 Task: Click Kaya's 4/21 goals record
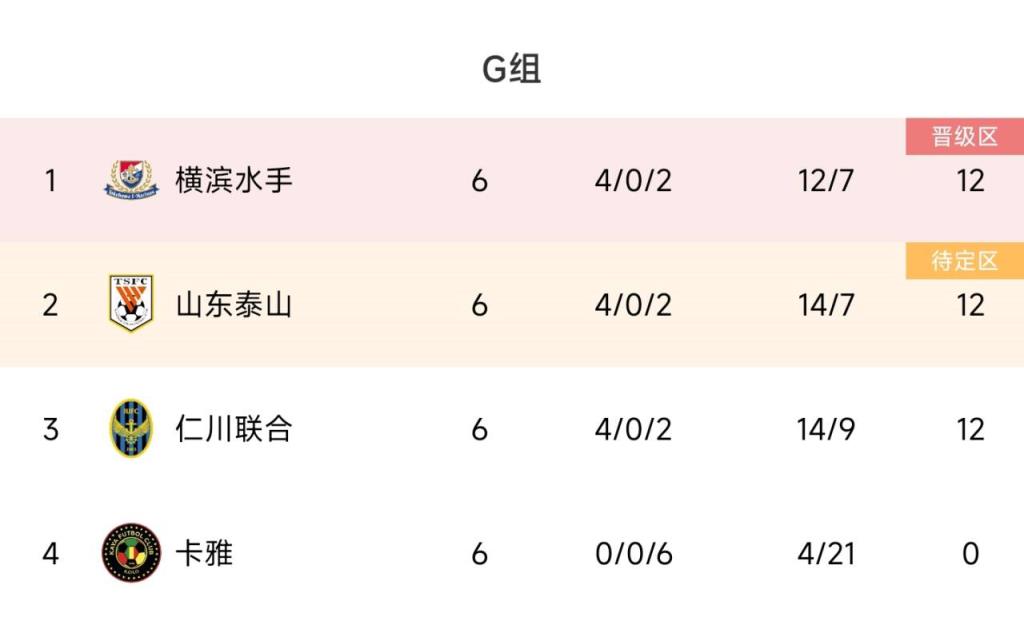826,553
